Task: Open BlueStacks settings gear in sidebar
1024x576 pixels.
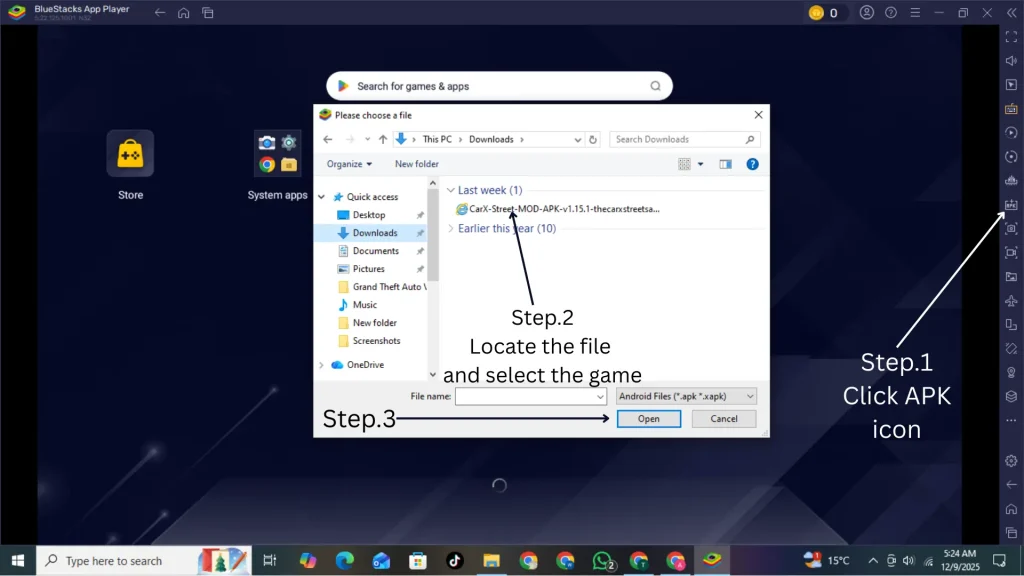Action: click(x=1011, y=461)
